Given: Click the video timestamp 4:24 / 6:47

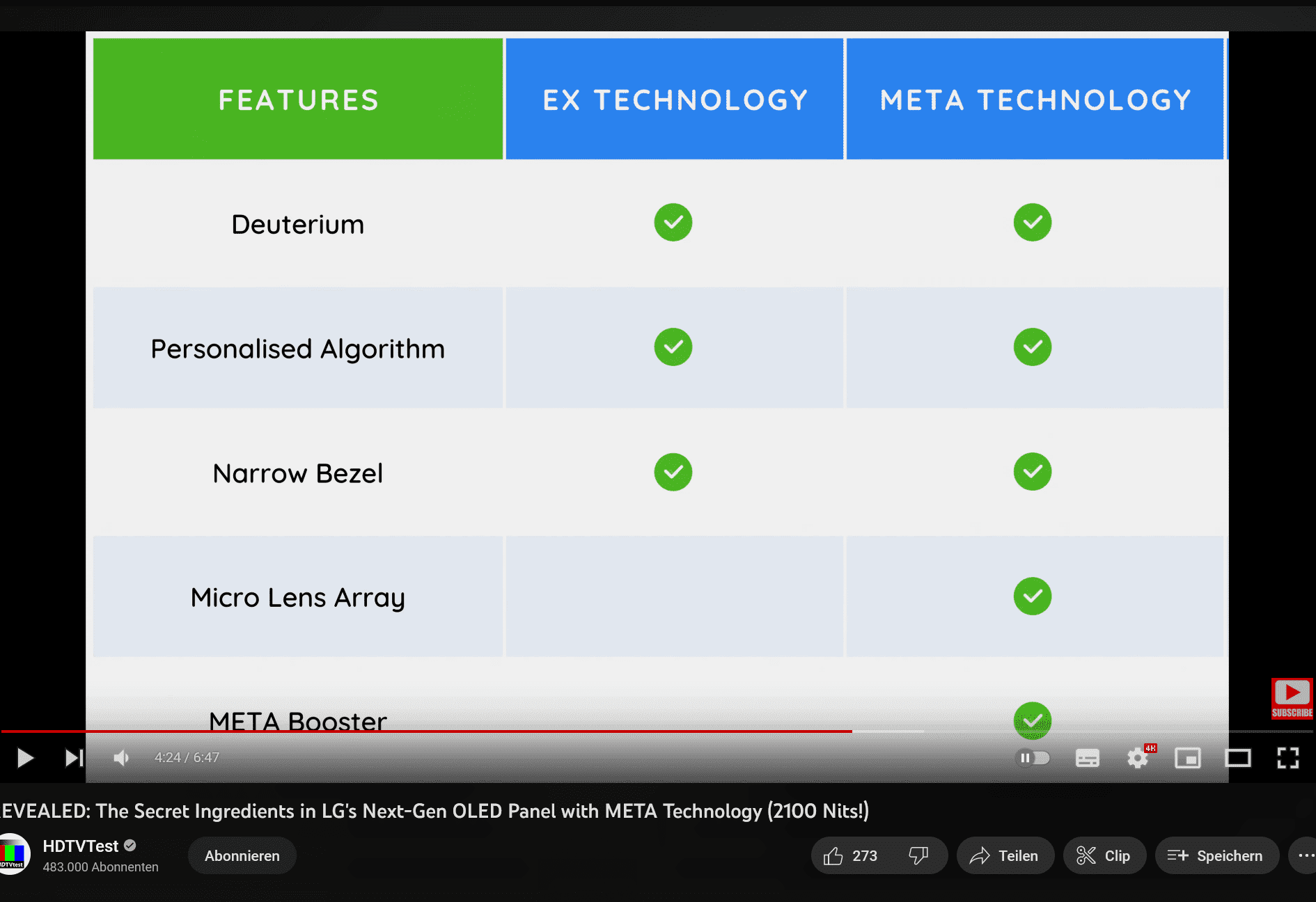Looking at the screenshot, I should [x=187, y=757].
